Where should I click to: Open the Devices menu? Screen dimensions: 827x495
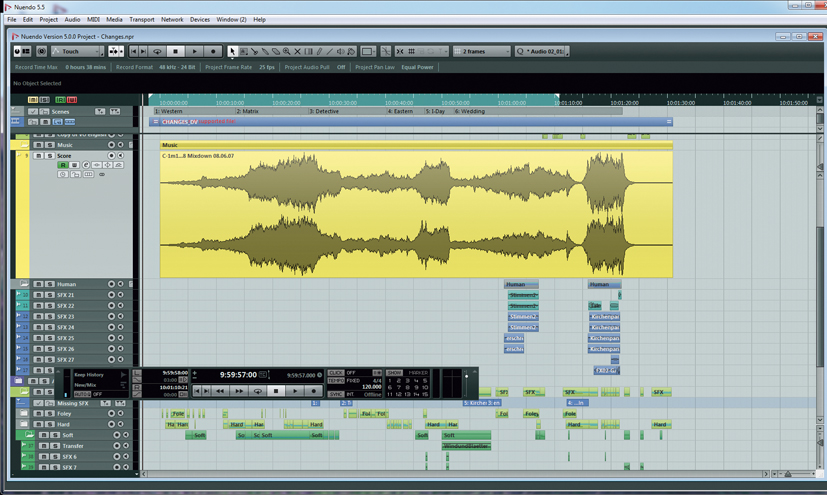click(200, 20)
